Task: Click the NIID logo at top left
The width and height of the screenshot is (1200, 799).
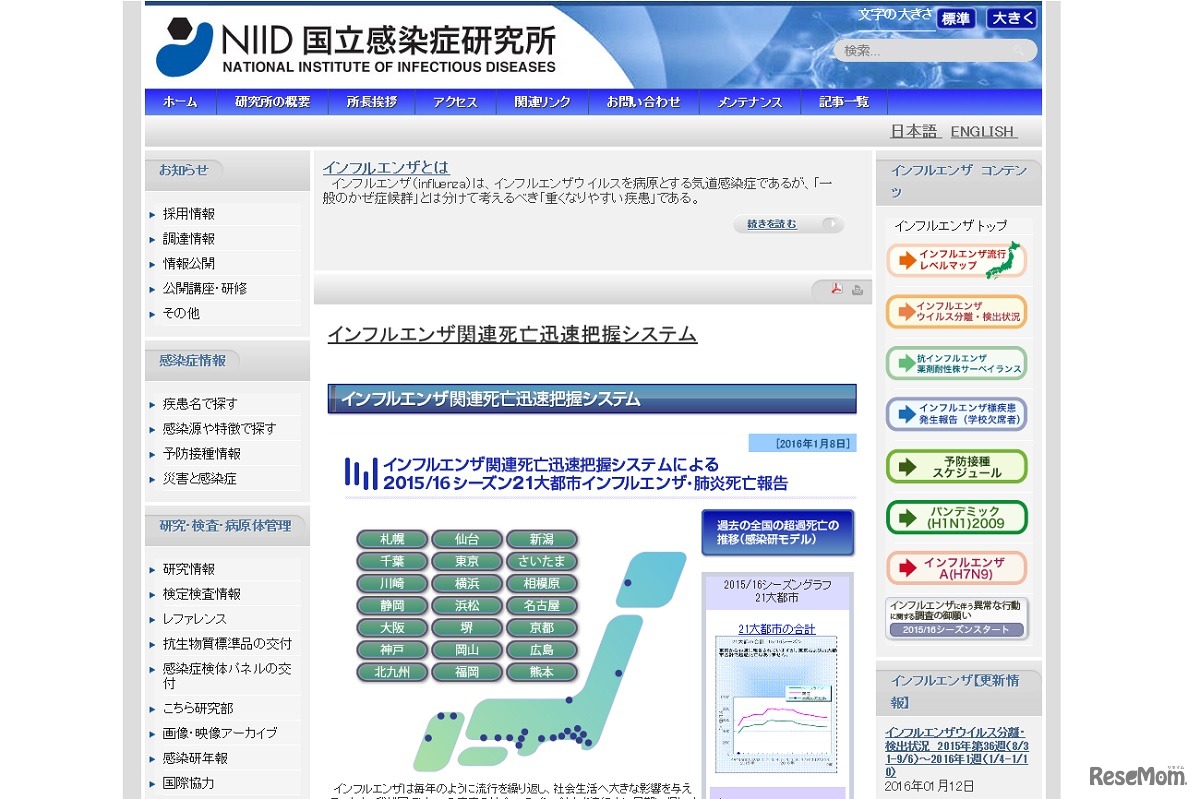Action: 355,49
